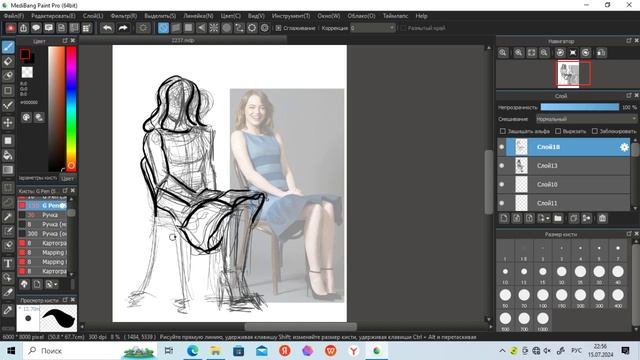Select layer Слой10

pos(568,184)
